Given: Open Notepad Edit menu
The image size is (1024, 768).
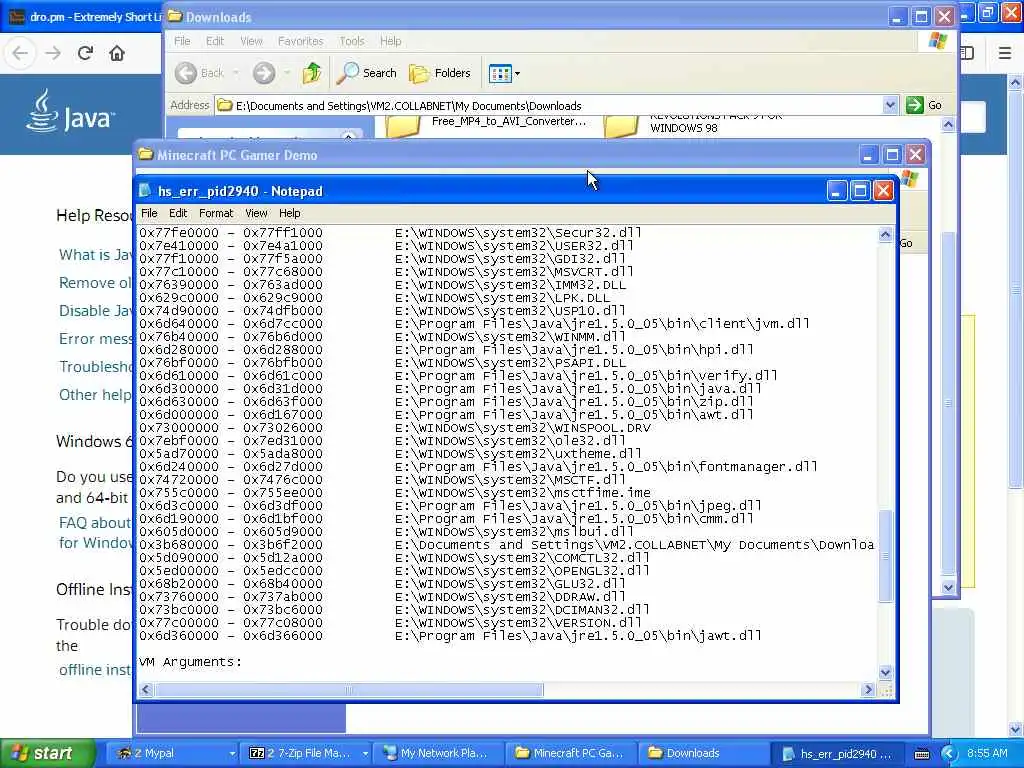Looking at the screenshot, I should [178, 213].
